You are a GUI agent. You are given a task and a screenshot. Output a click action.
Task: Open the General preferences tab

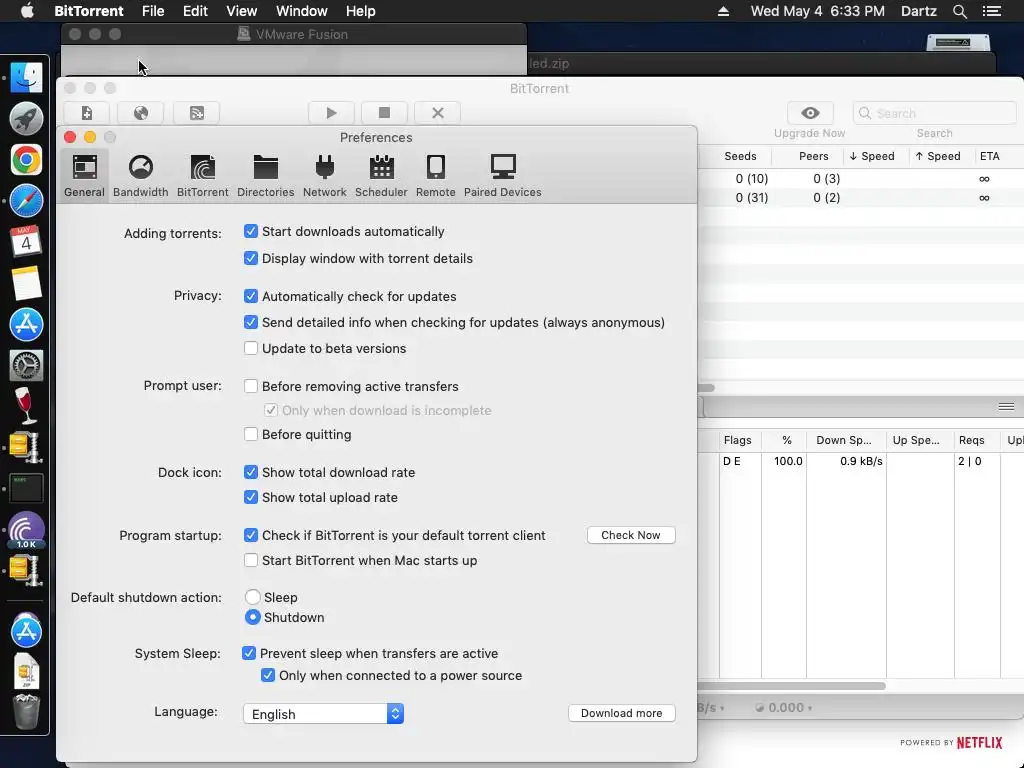click(84, 175)
